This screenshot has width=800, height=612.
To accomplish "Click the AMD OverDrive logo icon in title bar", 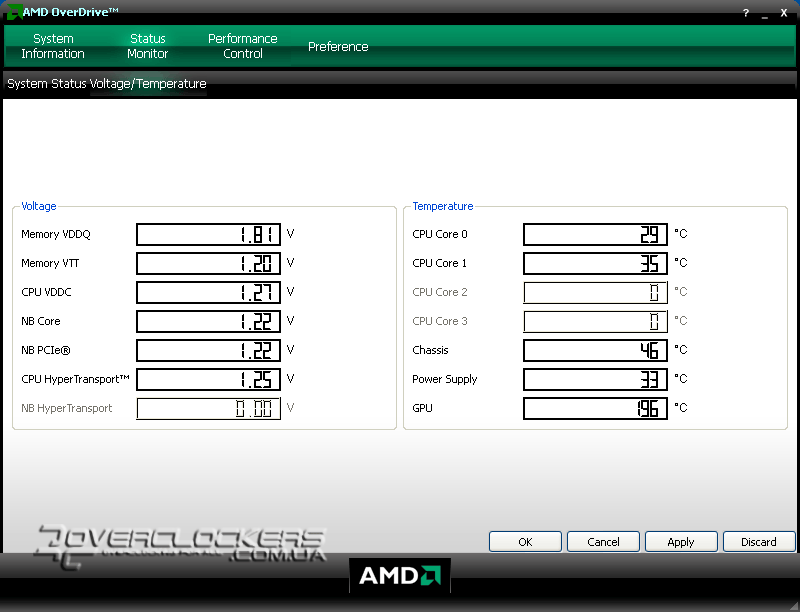I will [x=14, y=12].
